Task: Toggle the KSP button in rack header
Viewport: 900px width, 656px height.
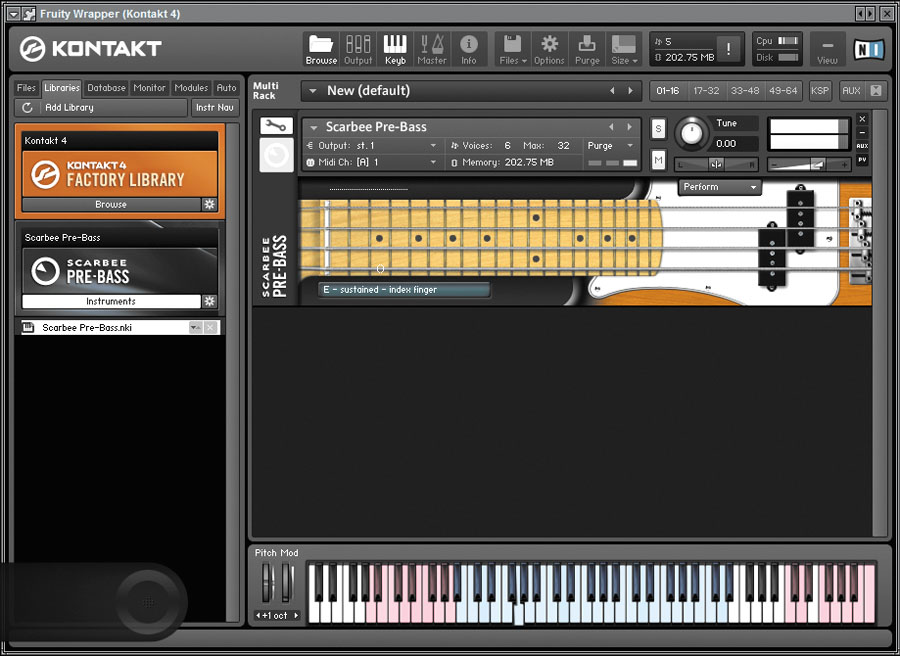Action: (x=820, y=90)
